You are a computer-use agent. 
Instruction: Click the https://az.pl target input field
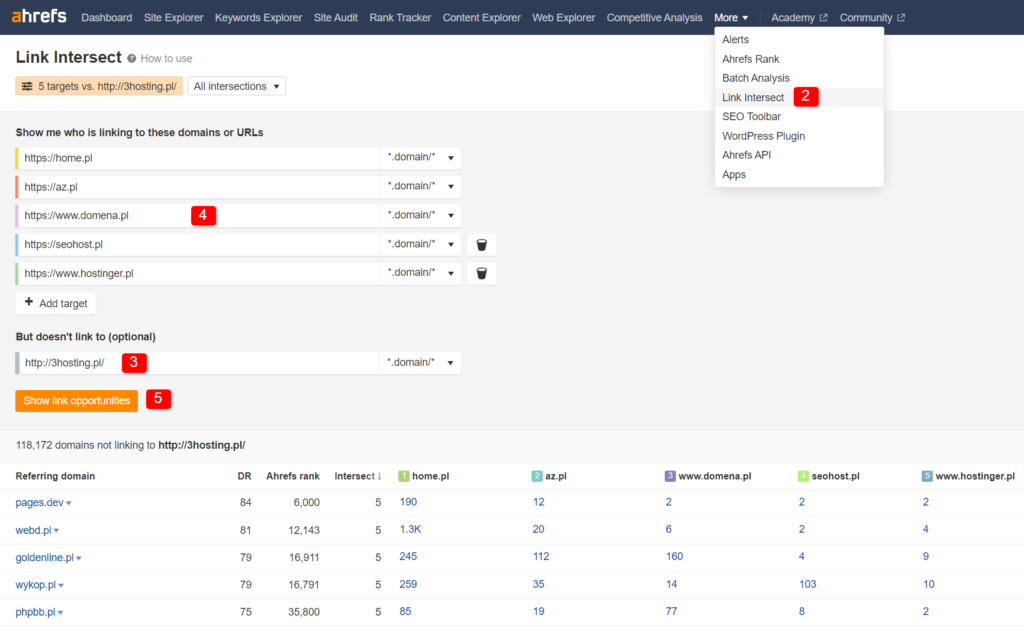[x=200, y=187]
